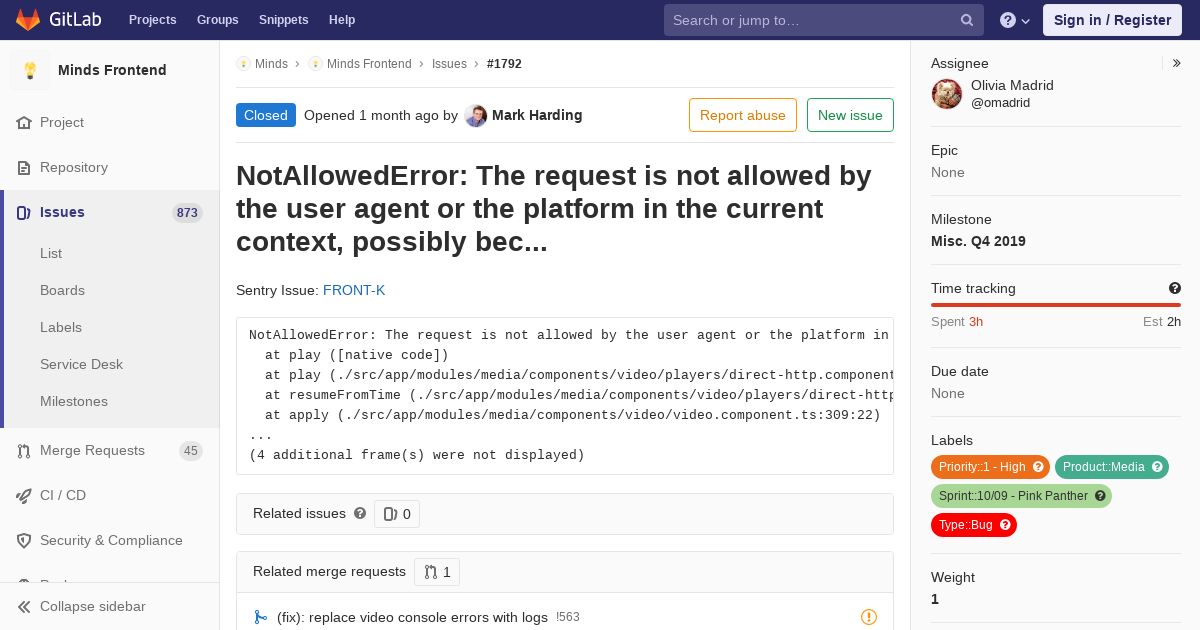The image size is (1200, 630).
Task: Open the FRONT-K Sentry issue link
Action: click(354, 290)
